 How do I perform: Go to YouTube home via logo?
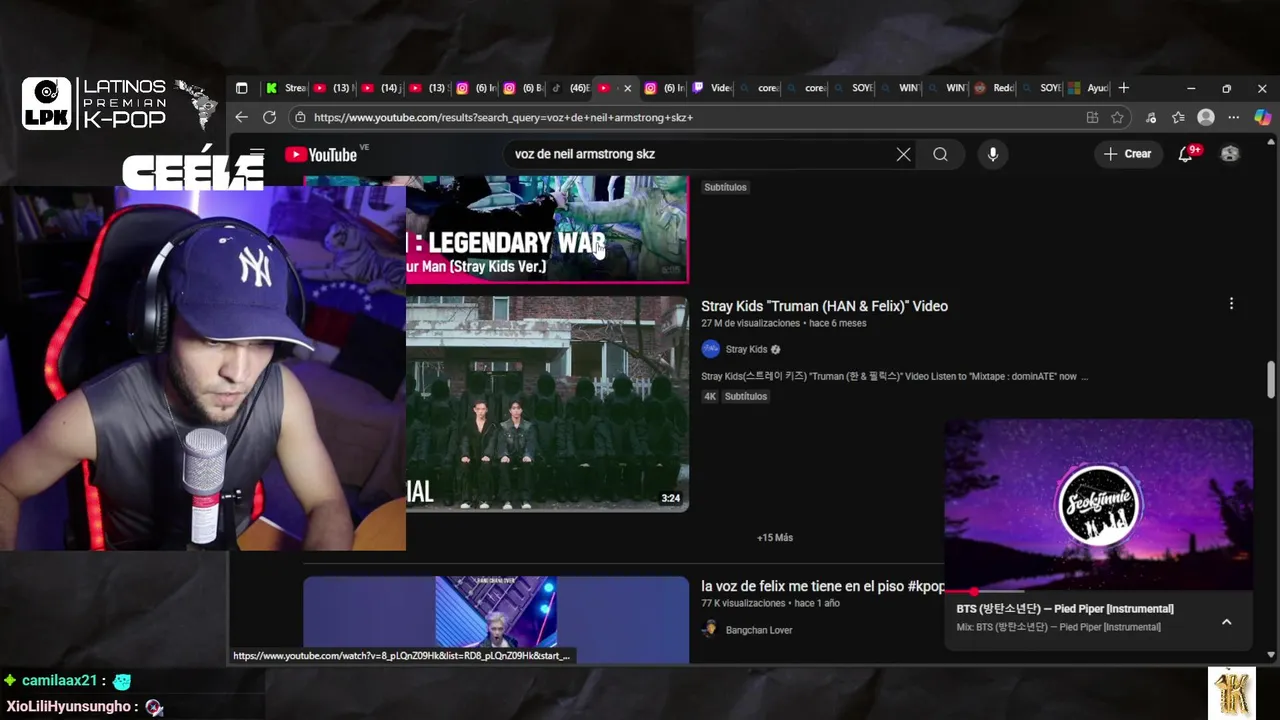[x=321, y=154]
